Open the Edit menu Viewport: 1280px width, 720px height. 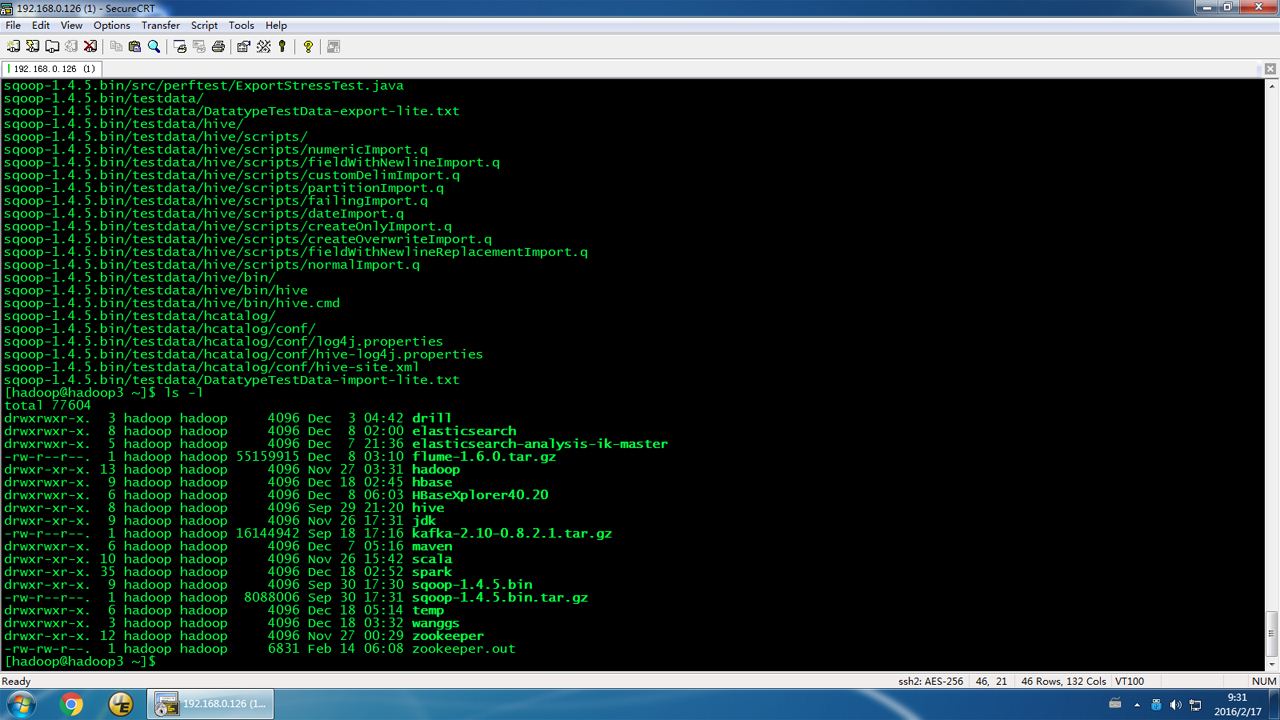(x=41, y=25)
